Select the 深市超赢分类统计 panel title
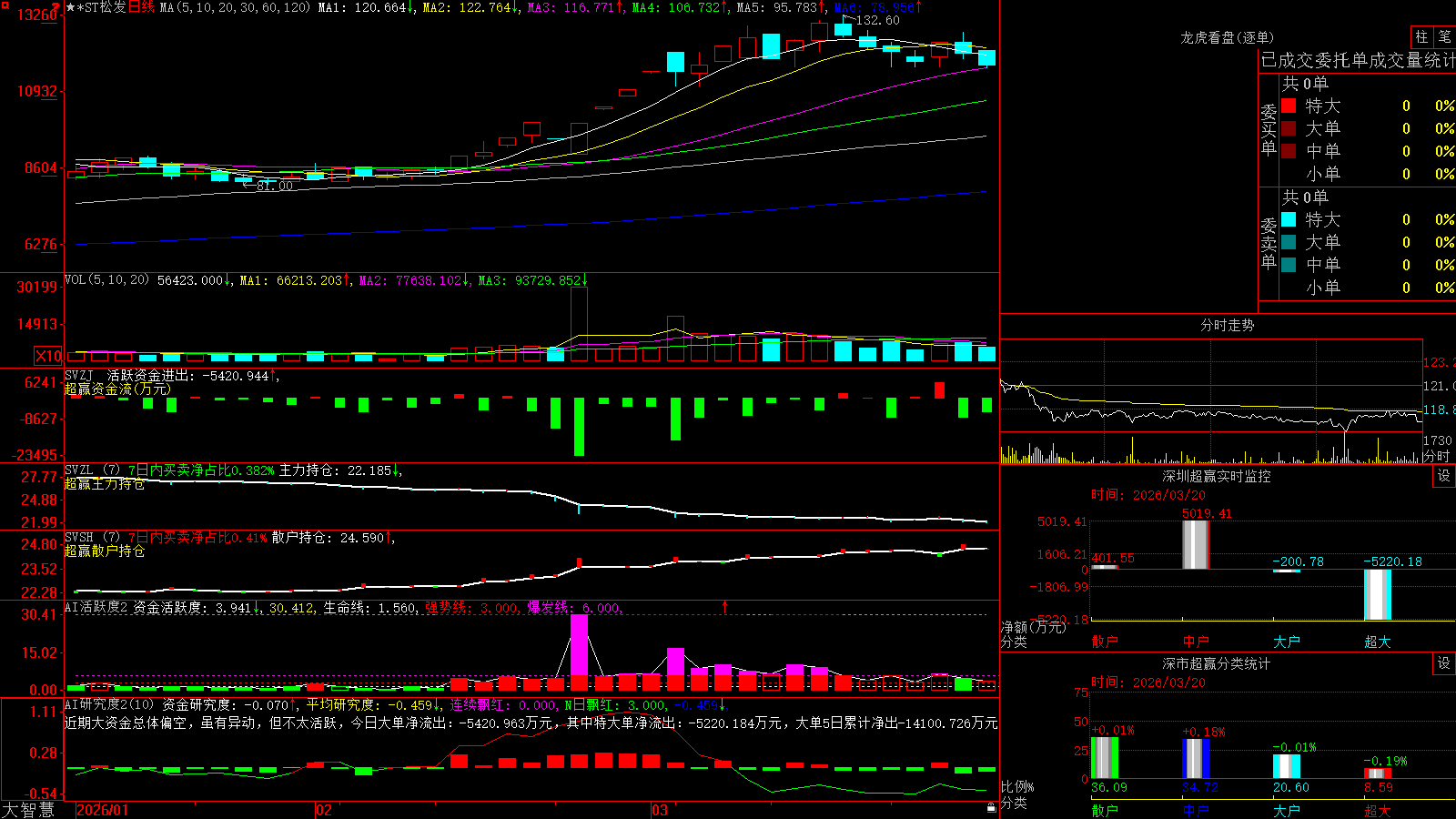Image resolution: width=1456 pixels, height=819 pixels. tap(1216, 663)
